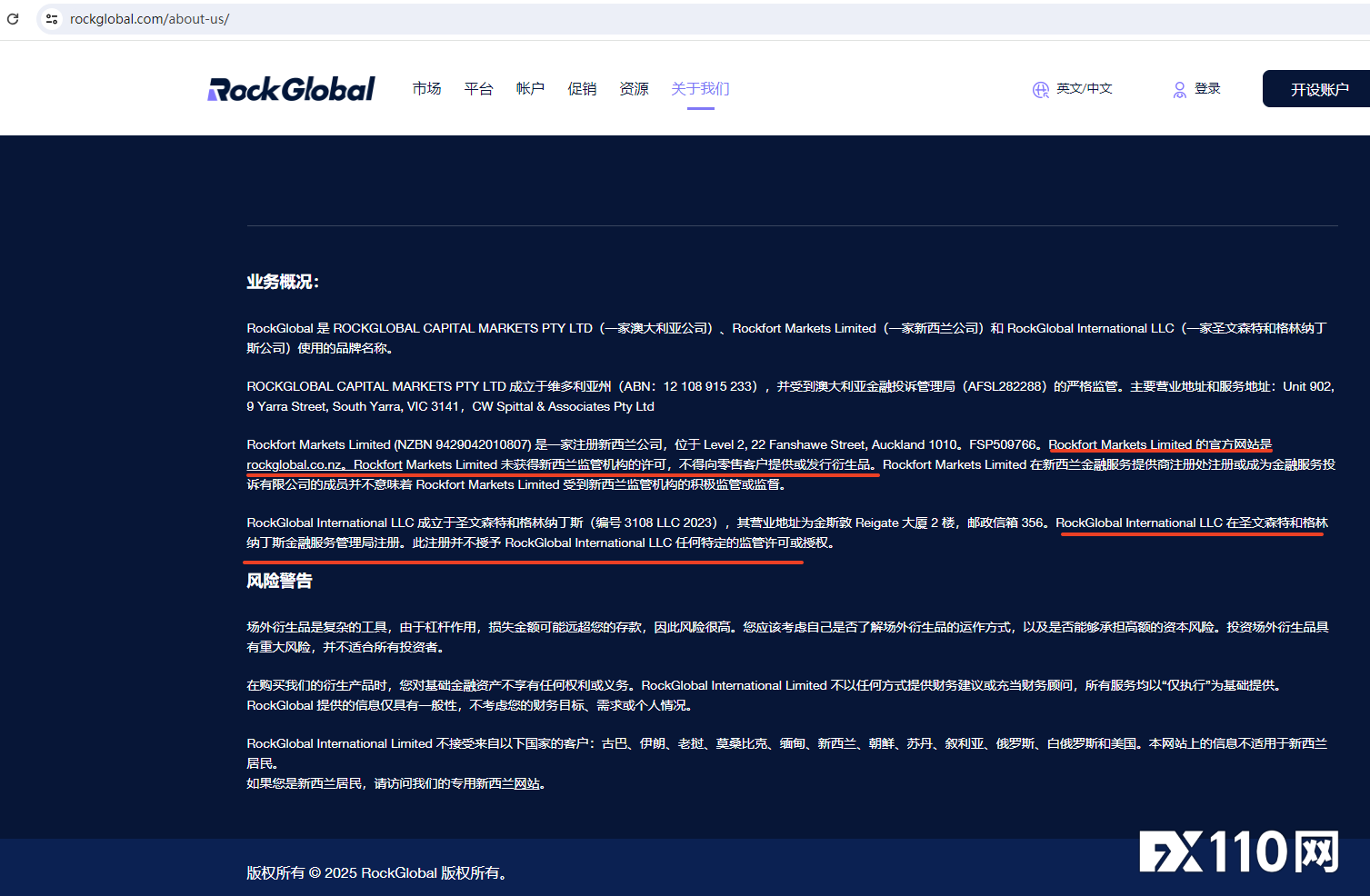Switch language via 英文/中文
The height and width of the screenshot is (896, 1370).
coord(1085,88)
